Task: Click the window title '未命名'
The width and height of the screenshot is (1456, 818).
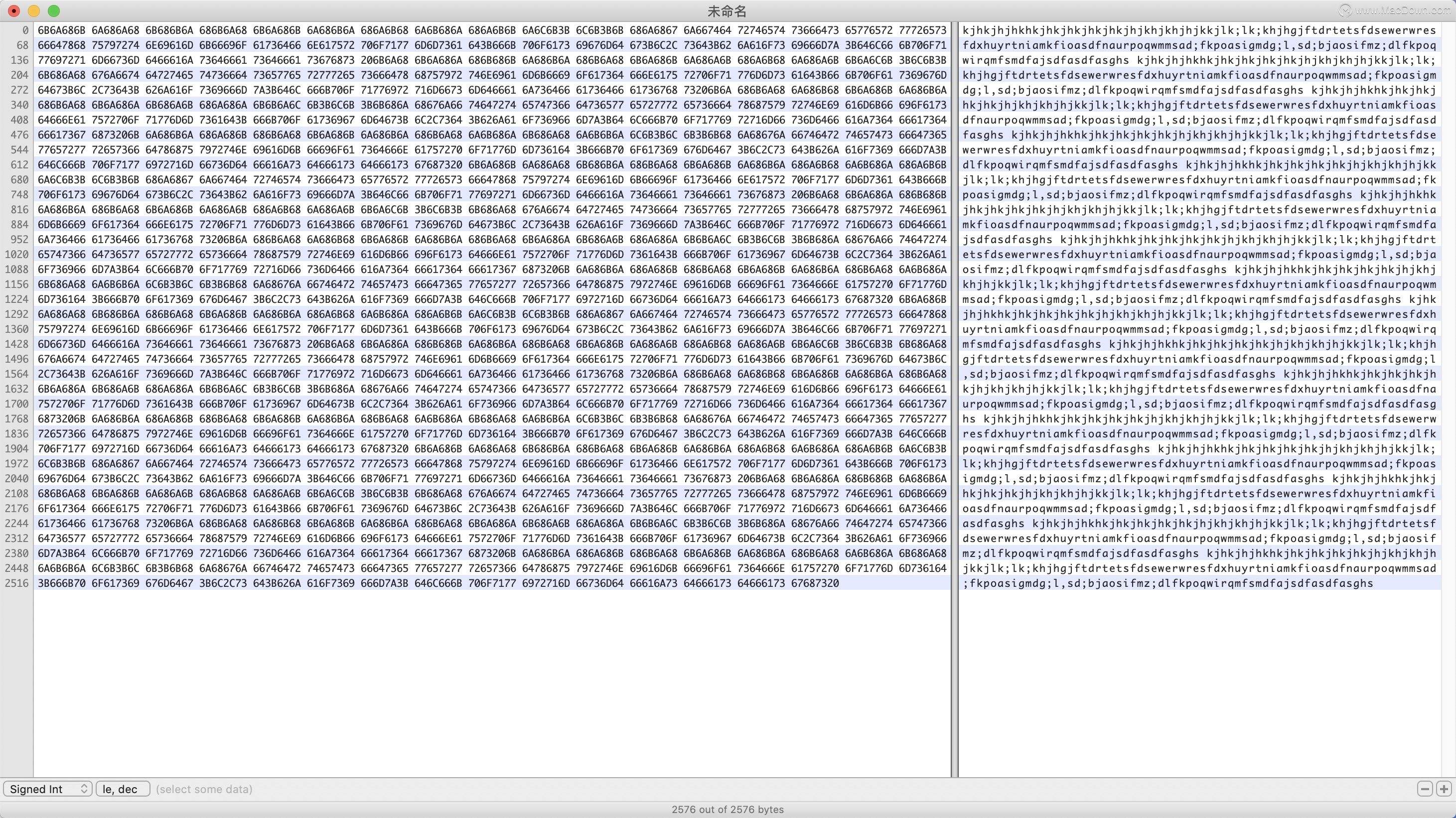Action: coord(728,11)
